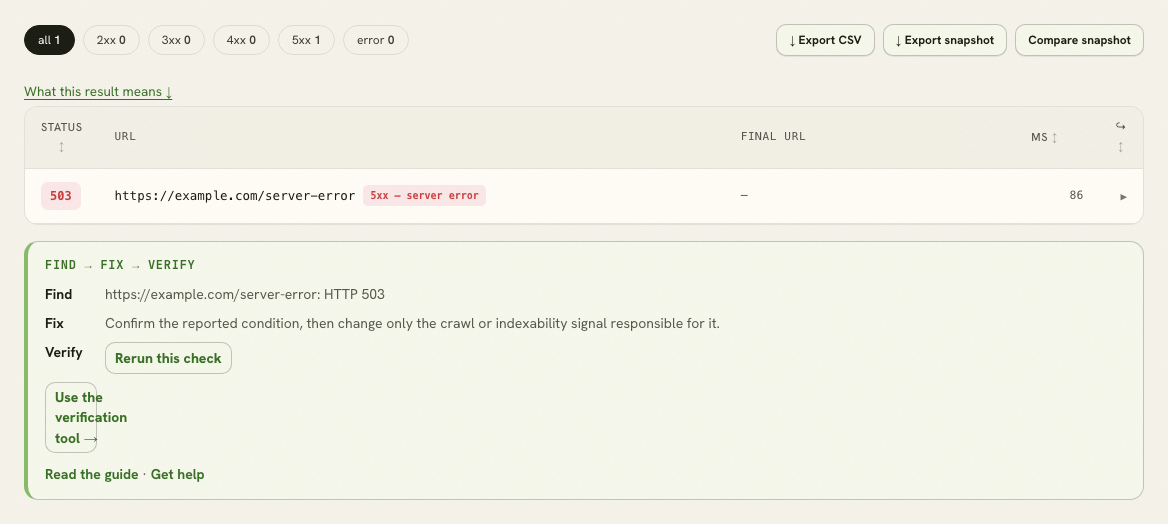Click the Export snapshot button
This screenshot has height=524, width=1168.
[x=945, y=40]
